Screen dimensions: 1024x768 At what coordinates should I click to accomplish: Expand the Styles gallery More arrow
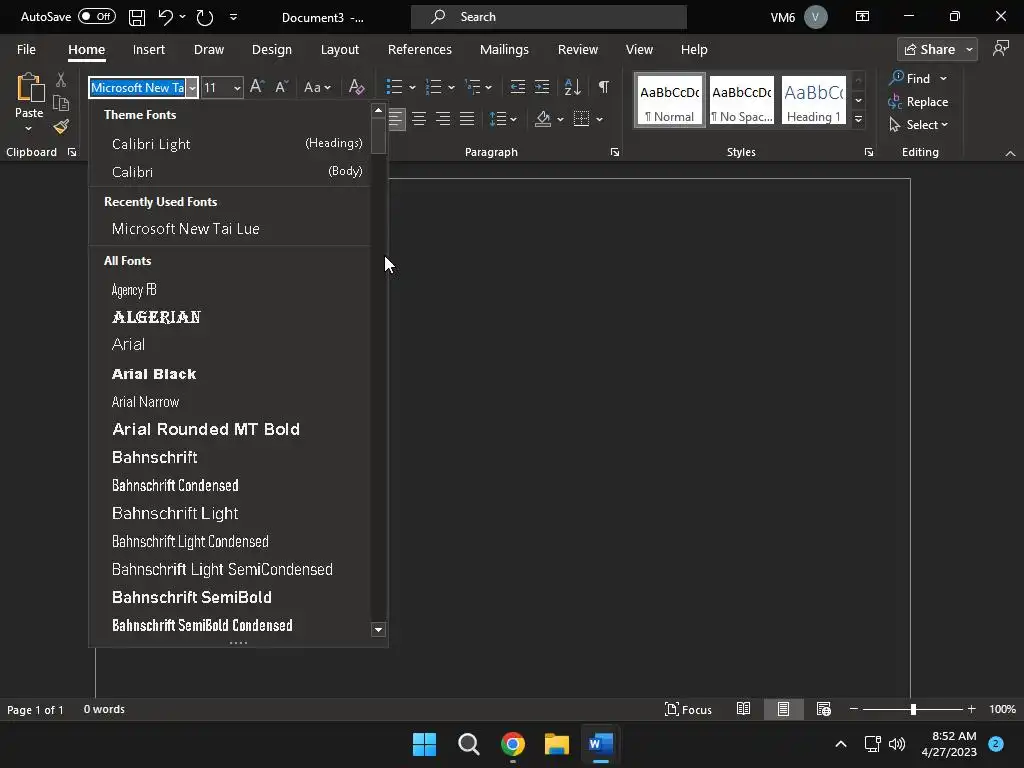tap(859, 120)
